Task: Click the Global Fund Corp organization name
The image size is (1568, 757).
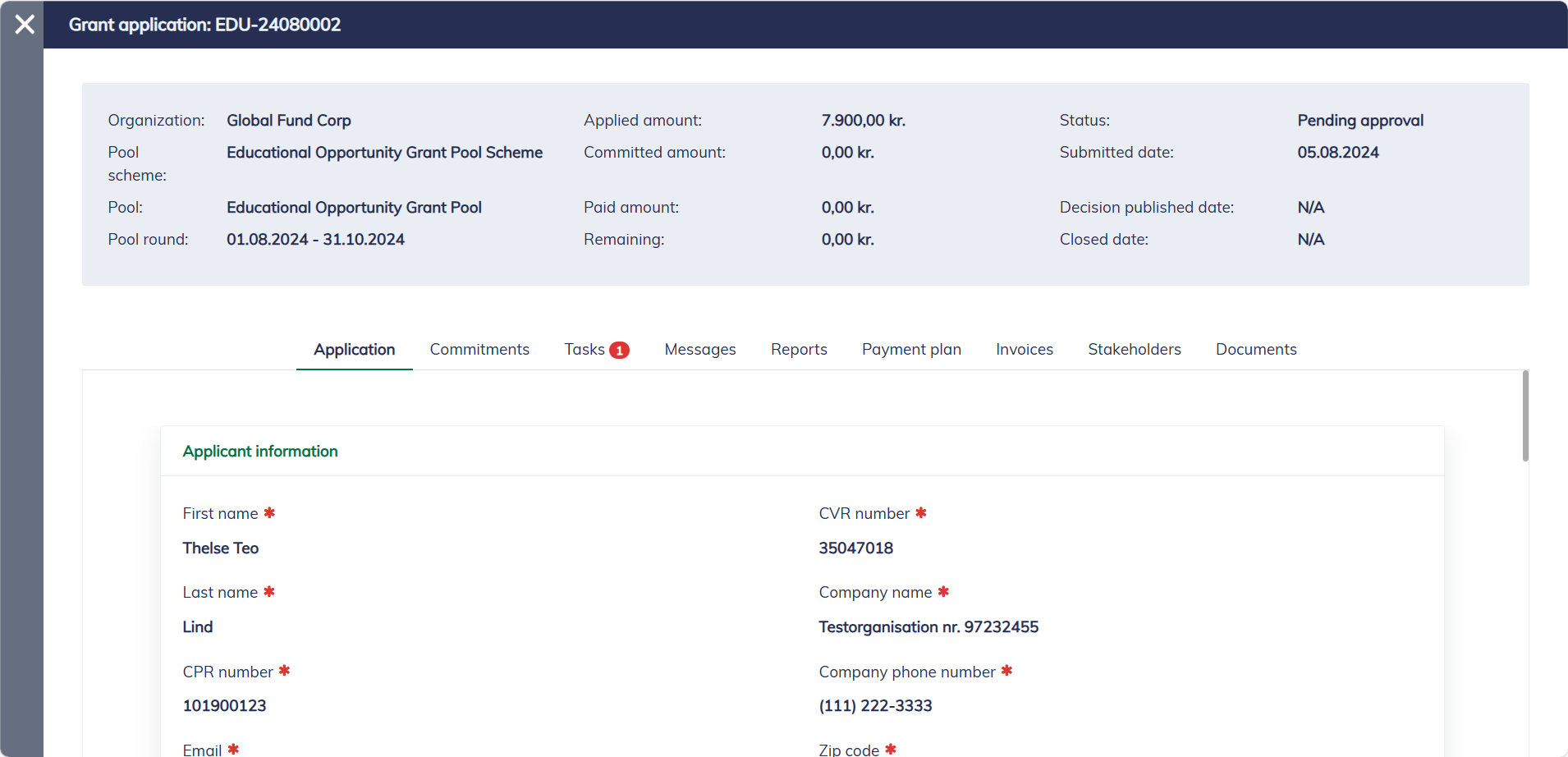Action: tap(288, 121)
